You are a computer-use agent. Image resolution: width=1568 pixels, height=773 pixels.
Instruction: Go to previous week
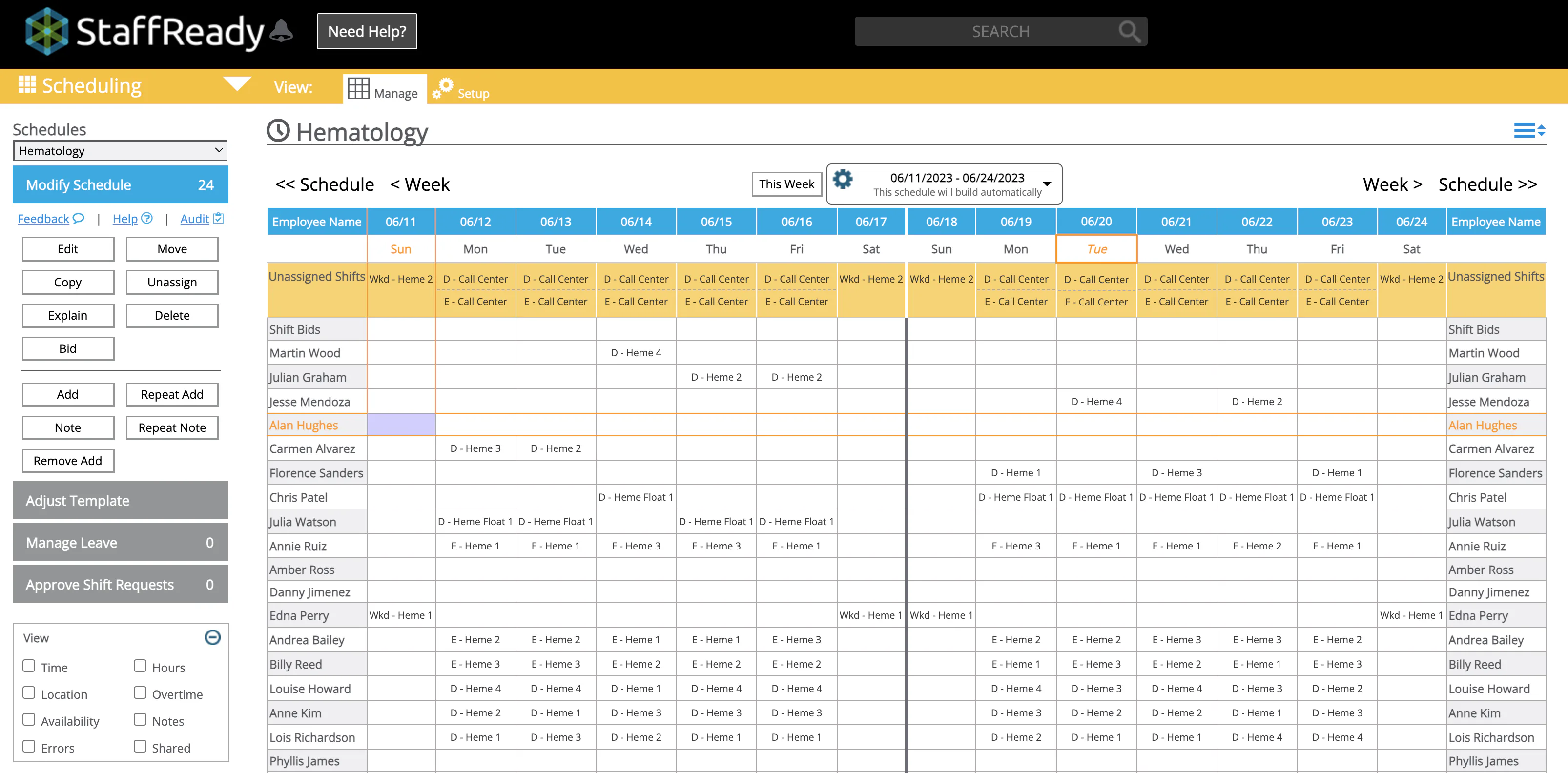point(420,184)
